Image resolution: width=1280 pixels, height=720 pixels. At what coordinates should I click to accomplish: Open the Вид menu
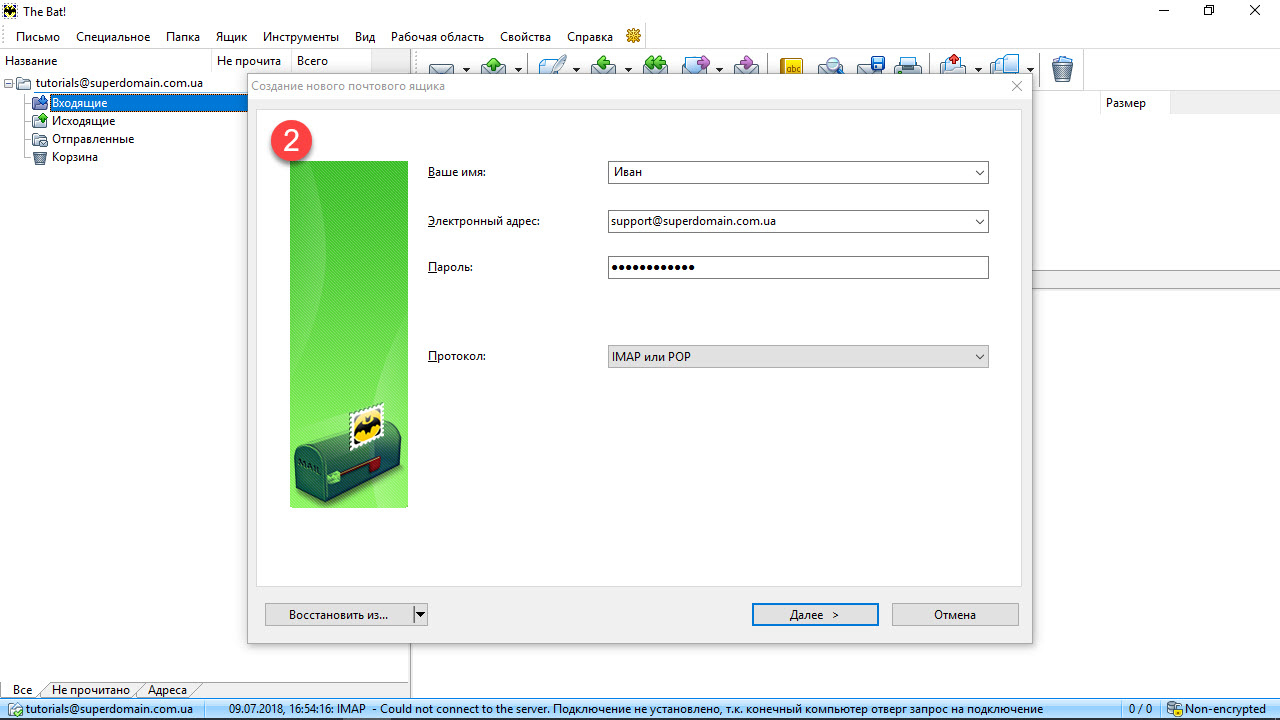(365, 37)
